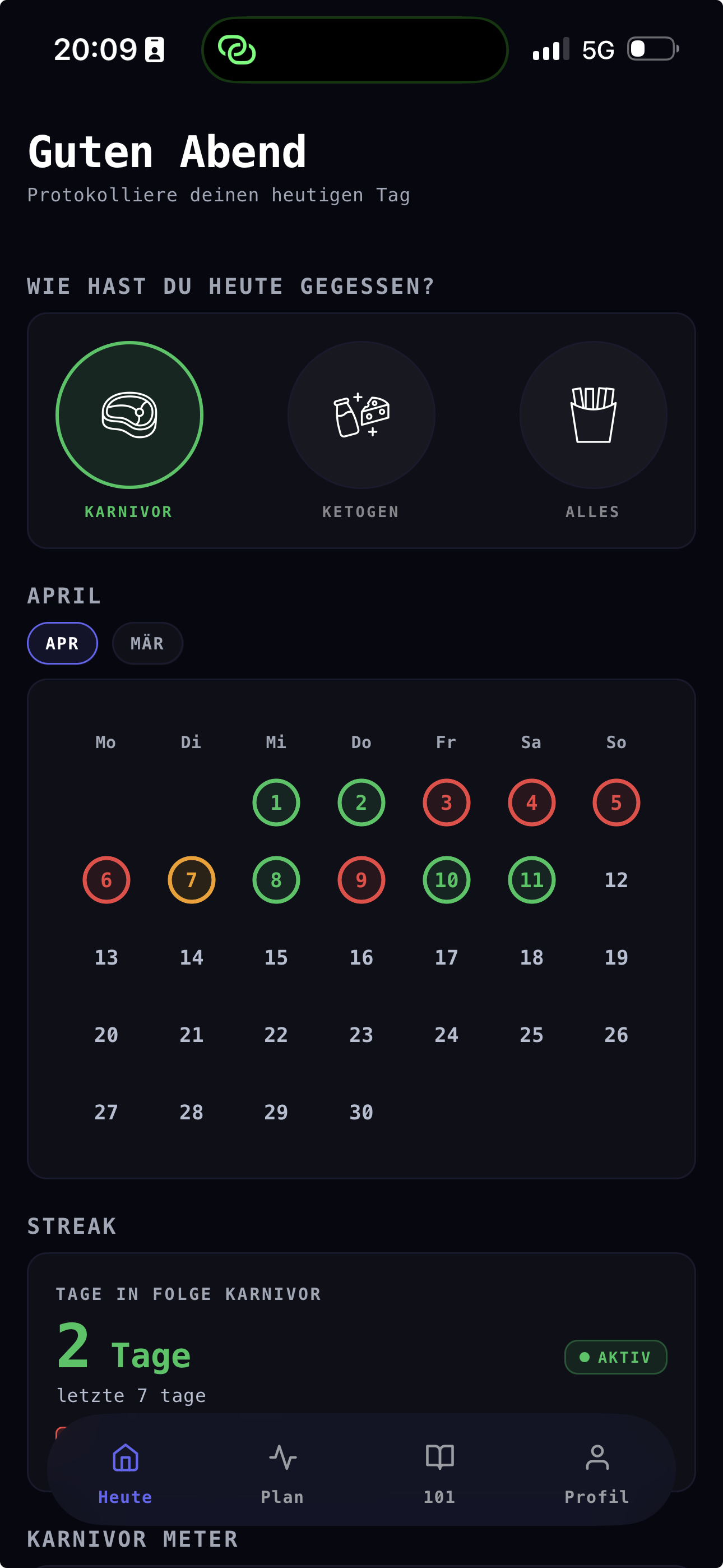Pick the Alles fries icon
This screenshot has height=1568, width=723.
point(593,415)
